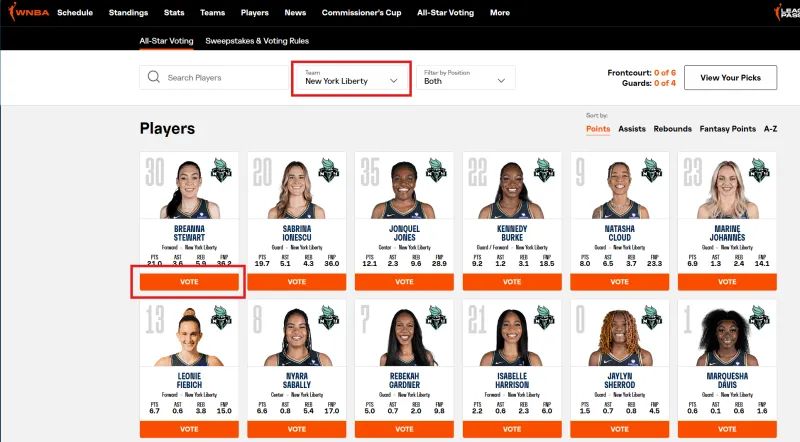Vote for Breanna Stewart
Viewport: 800px width, 442px height.
pyautogui.click(x=189, y=282)
